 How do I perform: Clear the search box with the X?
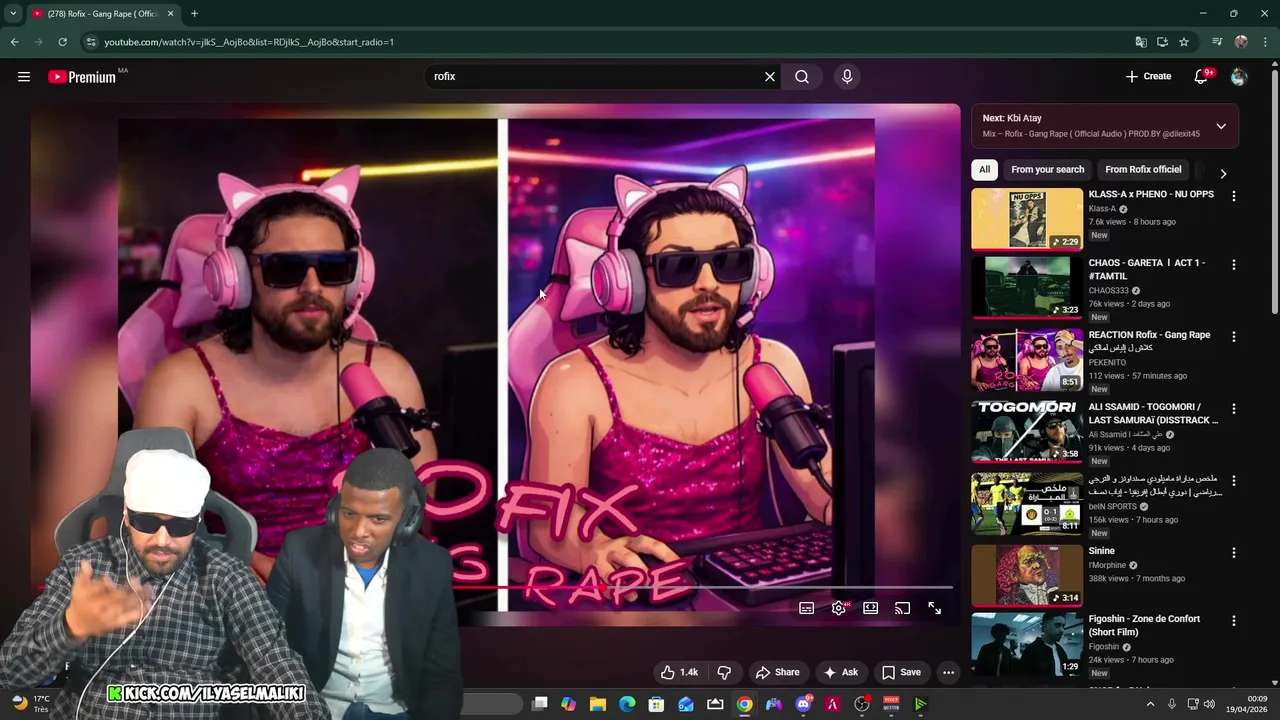pyautogui.click(x=770, y=76)
